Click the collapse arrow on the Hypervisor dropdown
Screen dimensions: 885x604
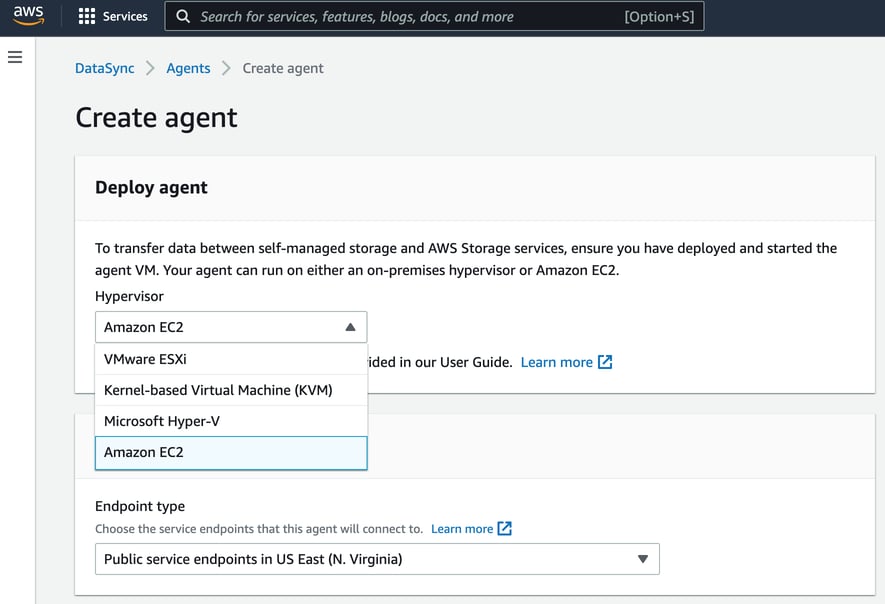tap(349, 326)
